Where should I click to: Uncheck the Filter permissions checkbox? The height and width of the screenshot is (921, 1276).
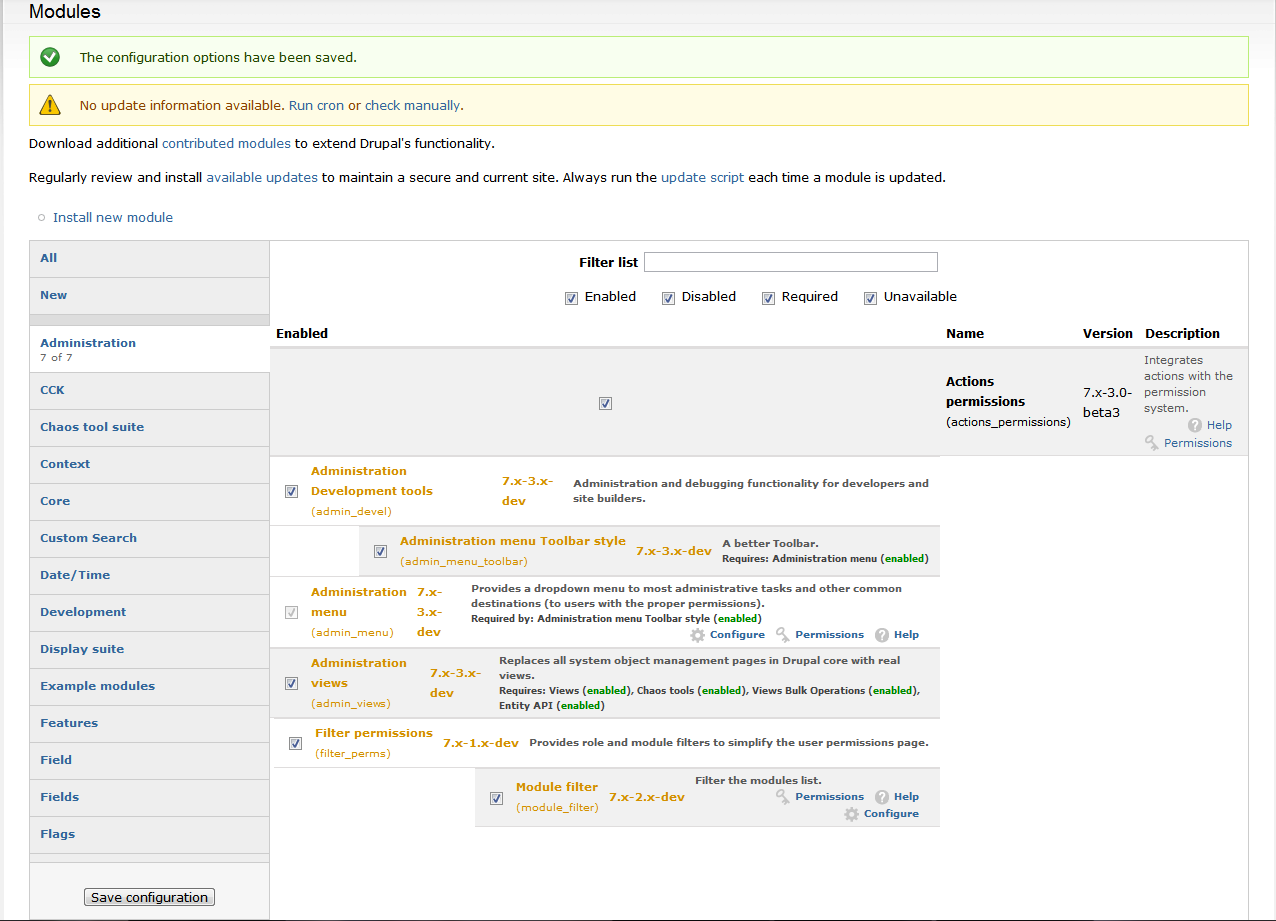(x=295, y=743)
